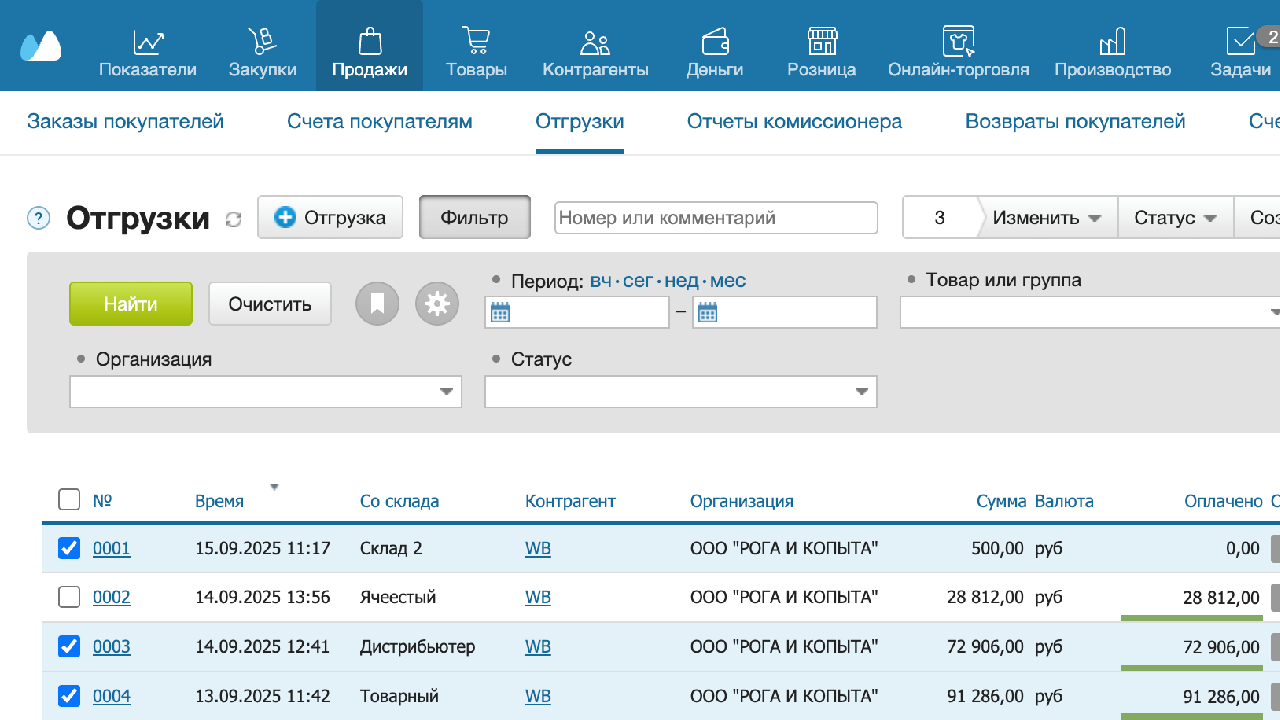Switch to Отчеты комиссионера tab
This screenshot has height=720, width=1280.
794,121
